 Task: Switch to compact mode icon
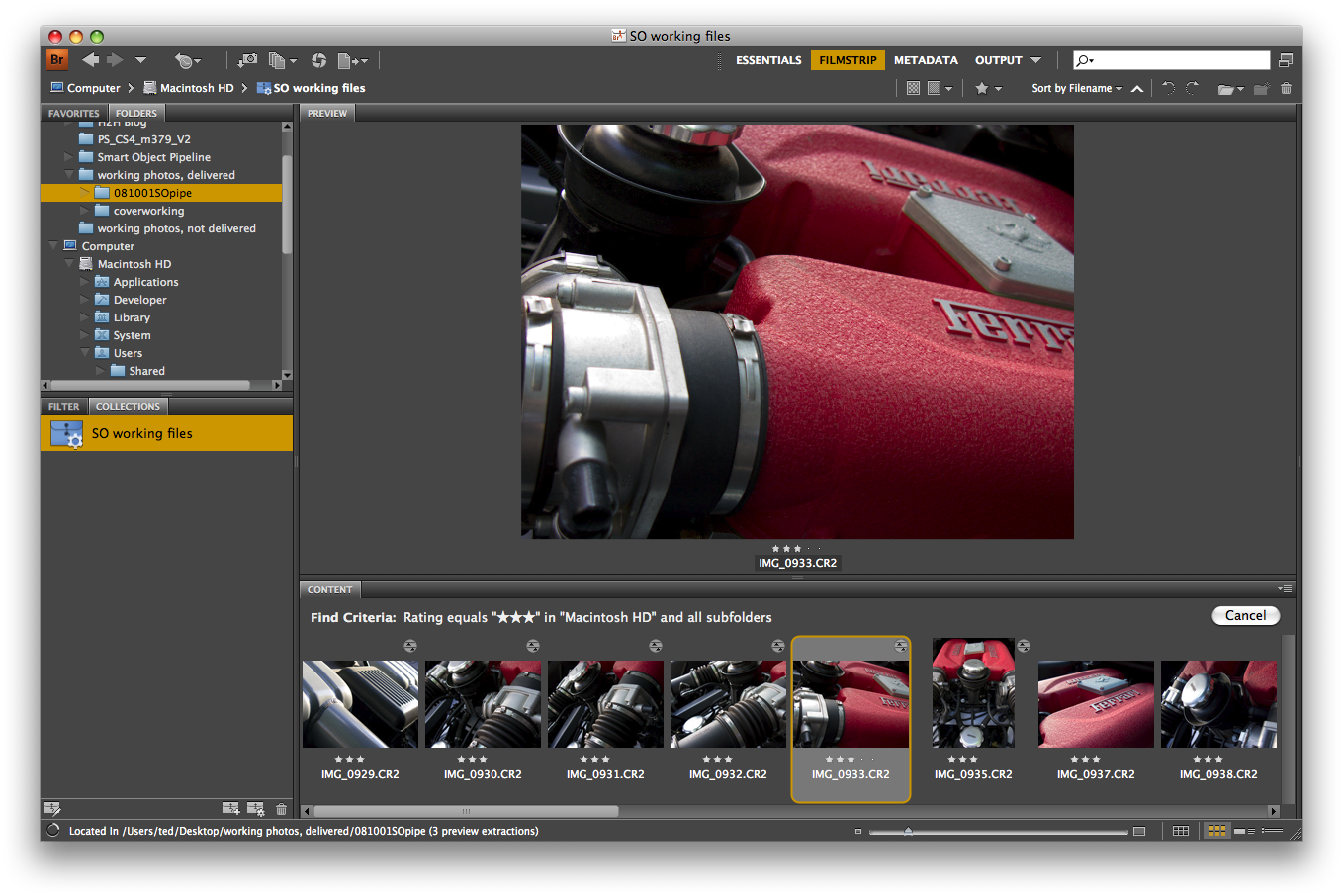click(1285, 60)
